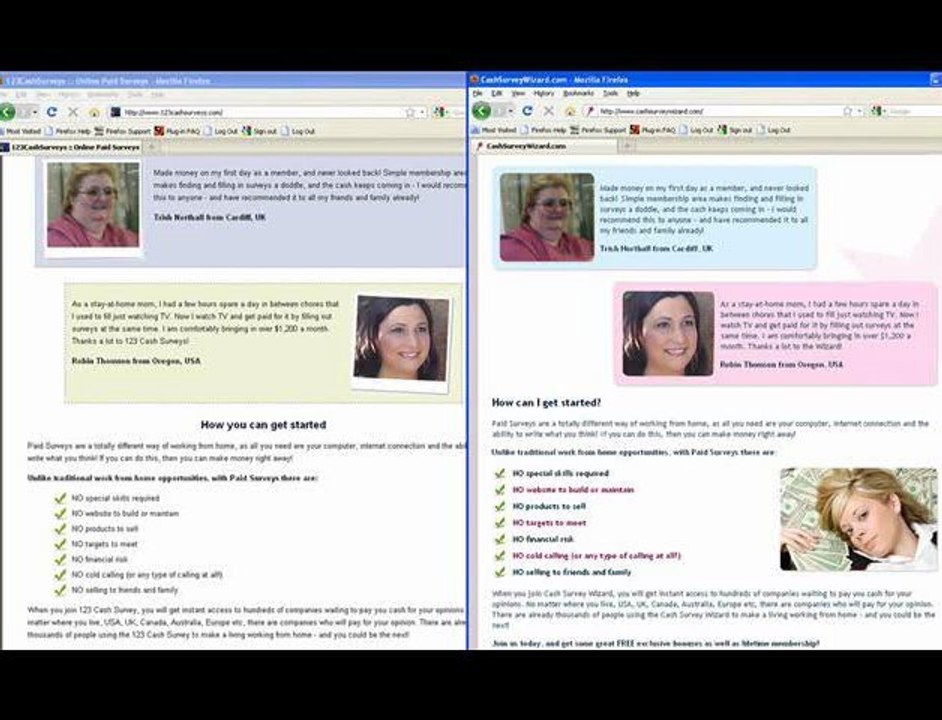942x720 pixels.
Task: Open Google search engine picker in left window
Action: click(x=440, y=112)
